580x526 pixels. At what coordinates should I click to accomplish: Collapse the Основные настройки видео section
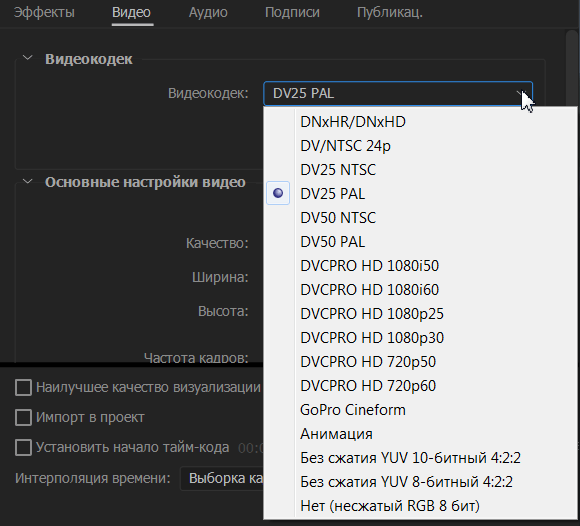coord(27,182)
